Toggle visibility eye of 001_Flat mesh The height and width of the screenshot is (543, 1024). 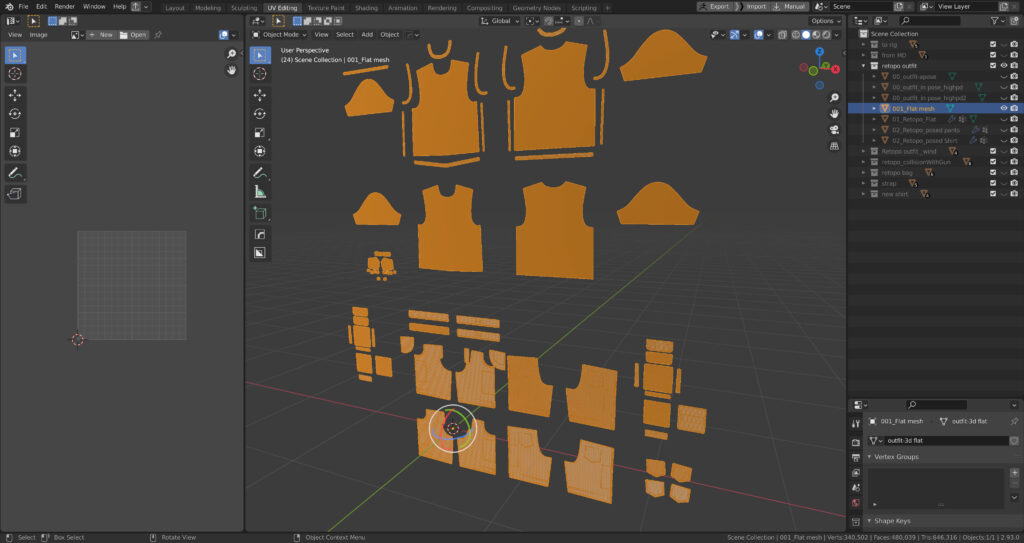coord(1003,108)
